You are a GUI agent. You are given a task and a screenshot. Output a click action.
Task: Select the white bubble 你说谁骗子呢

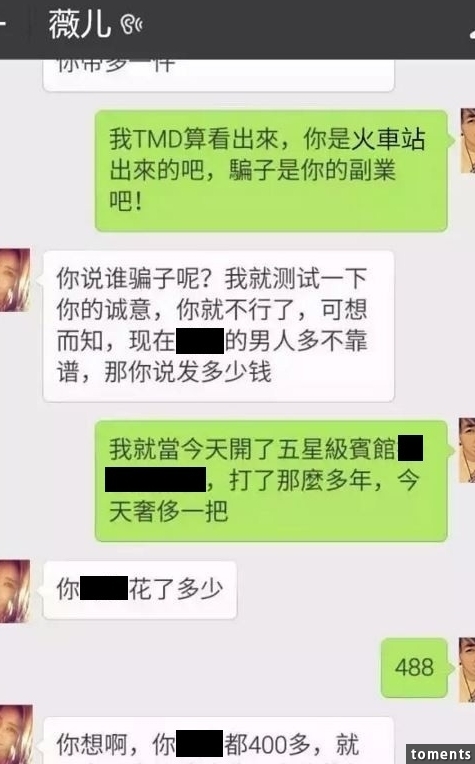[x=219, y=326]
